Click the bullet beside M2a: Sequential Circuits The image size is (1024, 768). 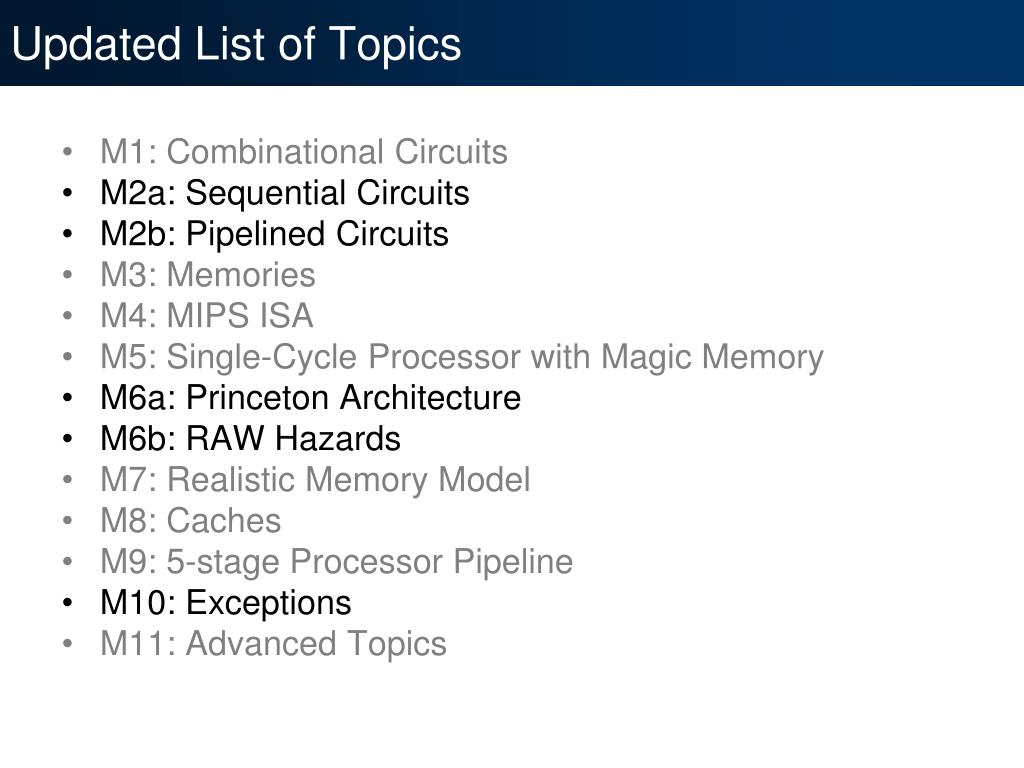(x=67, y=193)
